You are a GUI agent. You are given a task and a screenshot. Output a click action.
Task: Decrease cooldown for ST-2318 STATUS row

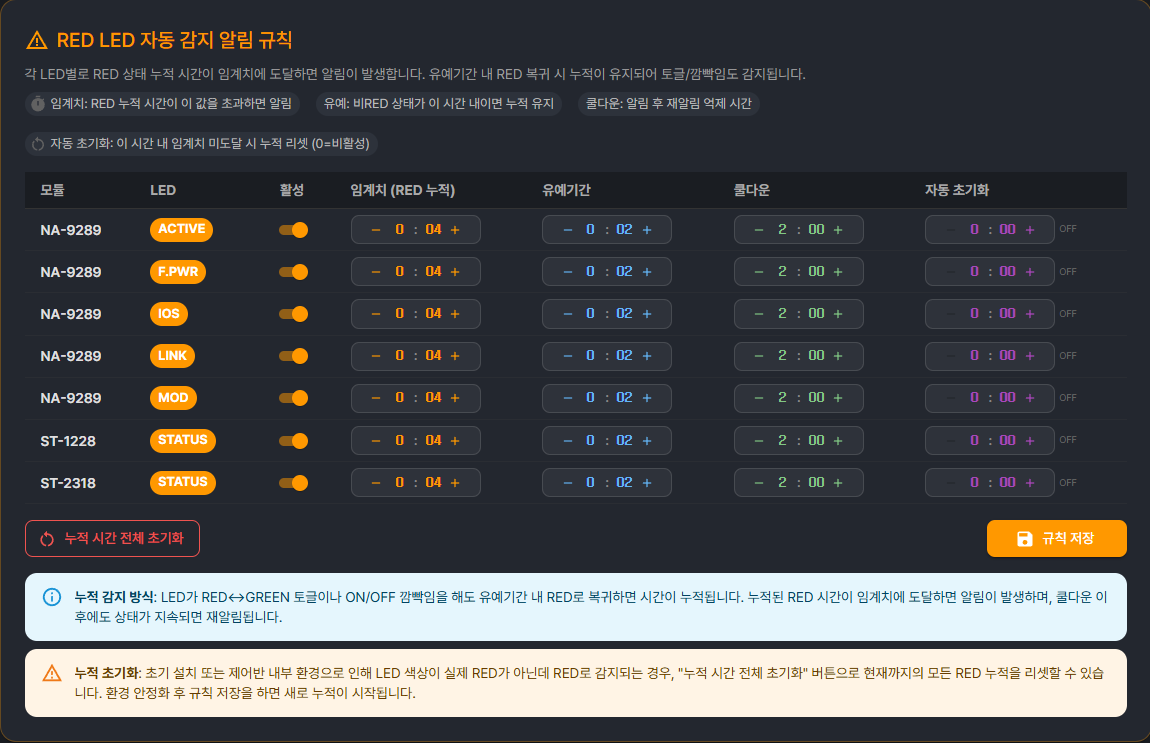759,483
